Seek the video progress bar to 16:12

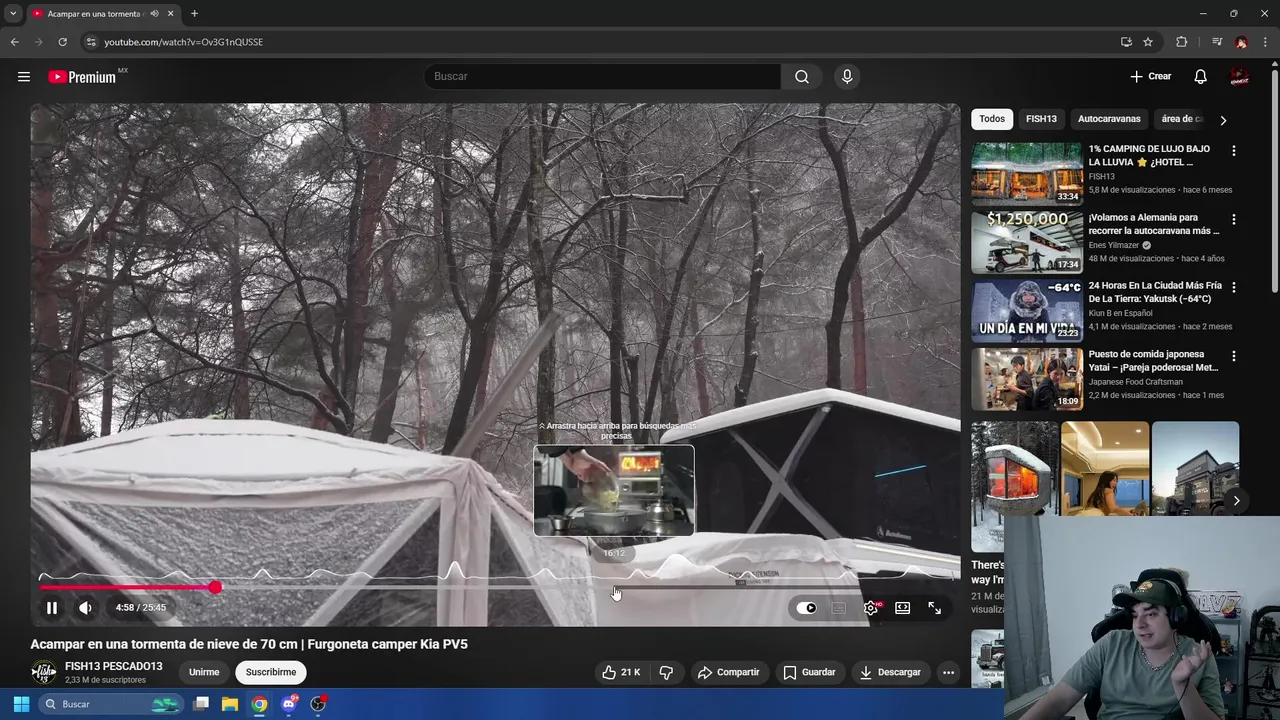(x=614, y=588)
